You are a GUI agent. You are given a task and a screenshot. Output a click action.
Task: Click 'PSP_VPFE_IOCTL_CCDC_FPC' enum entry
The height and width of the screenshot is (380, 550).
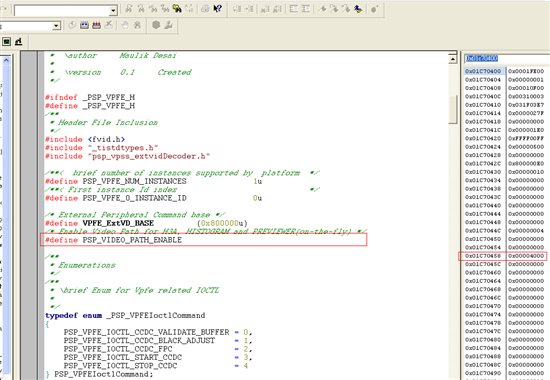click(x=118, y=349)
